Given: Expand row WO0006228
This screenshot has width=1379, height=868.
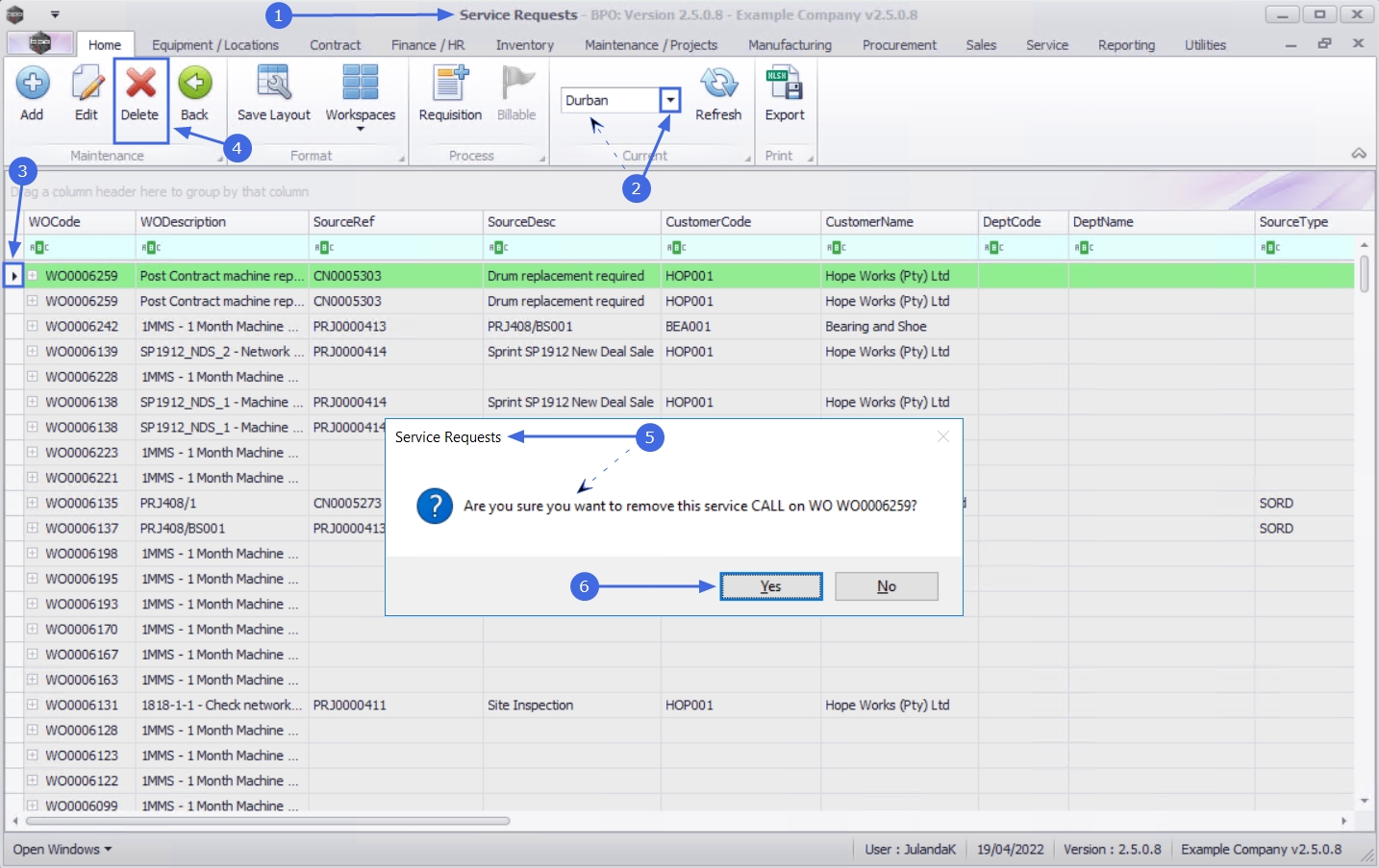Looking at the screenshot, I should click(33, 377).
